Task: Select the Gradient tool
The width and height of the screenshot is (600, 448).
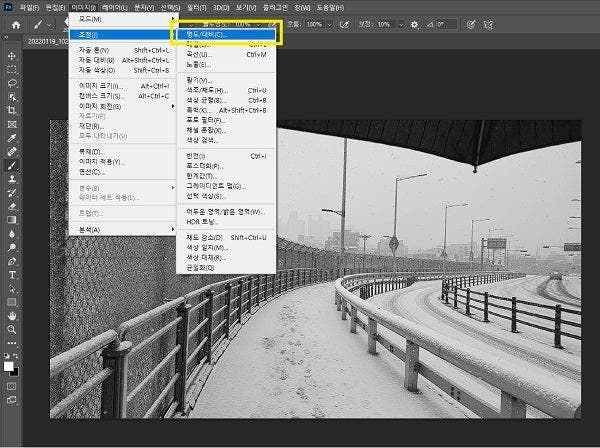Action: (x=12, y=220)
